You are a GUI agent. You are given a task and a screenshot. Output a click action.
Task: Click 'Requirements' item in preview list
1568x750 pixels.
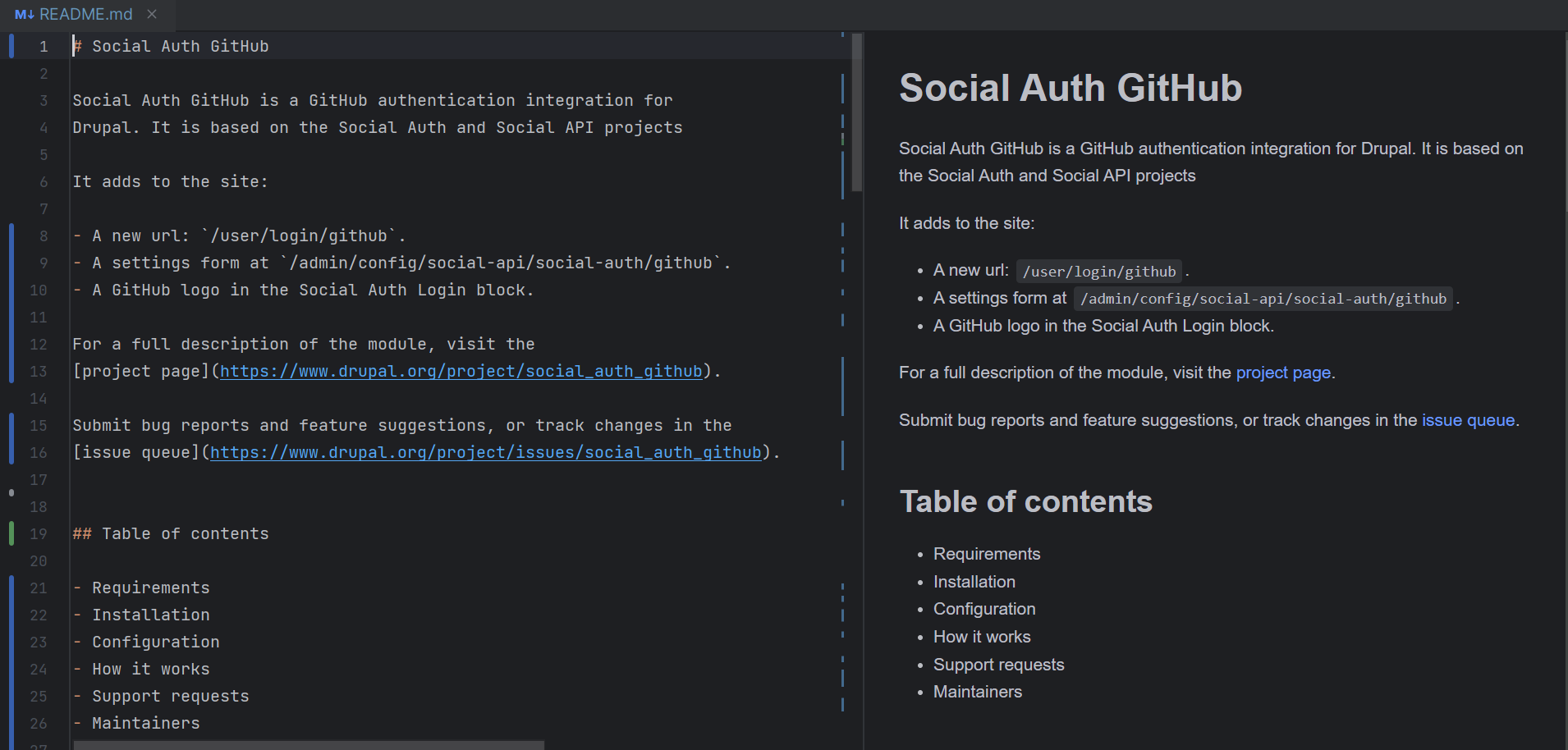[986, 554]
